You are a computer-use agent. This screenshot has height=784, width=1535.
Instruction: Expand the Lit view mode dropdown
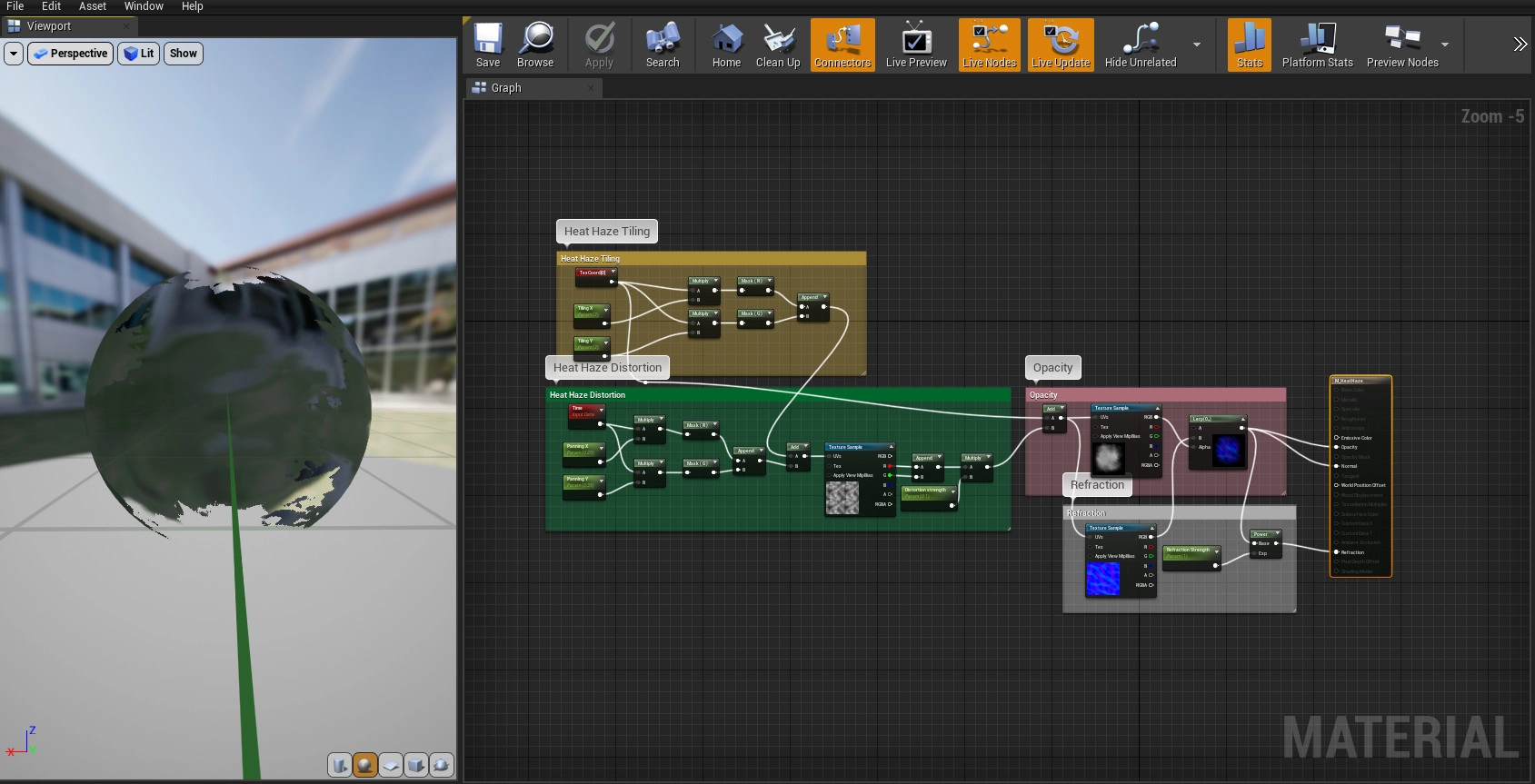click(139, 54)
